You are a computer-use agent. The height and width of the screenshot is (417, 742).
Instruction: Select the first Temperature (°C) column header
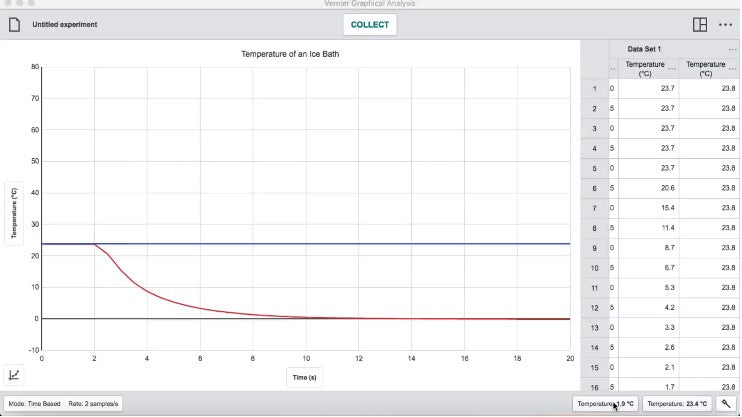pyautogui.click(x=645, y=69)
